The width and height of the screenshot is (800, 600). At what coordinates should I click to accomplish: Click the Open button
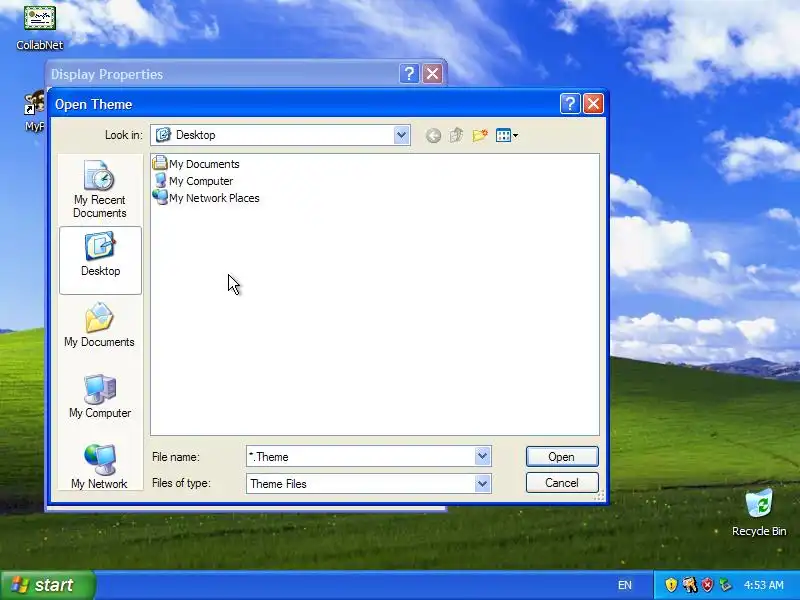click(x=562, y=457)
